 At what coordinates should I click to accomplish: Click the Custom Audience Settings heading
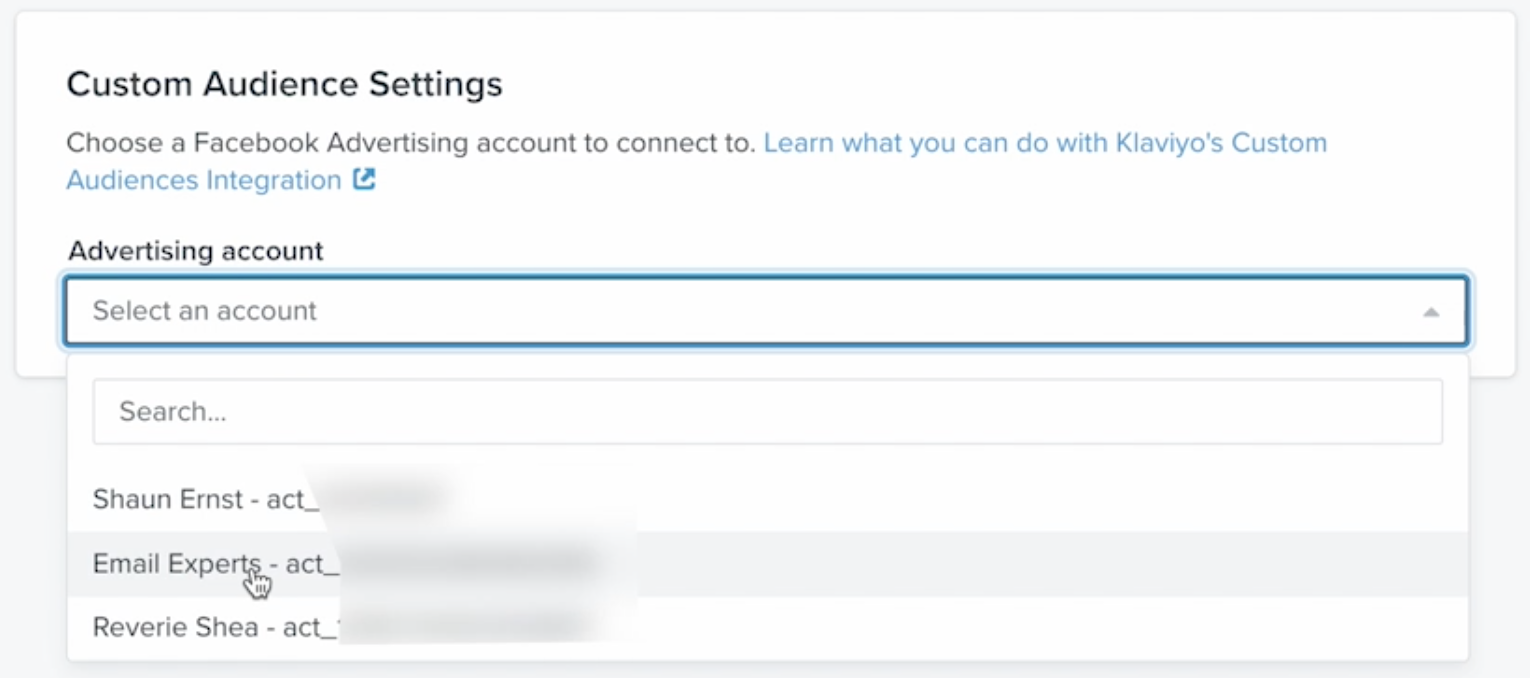click(284, 84)
